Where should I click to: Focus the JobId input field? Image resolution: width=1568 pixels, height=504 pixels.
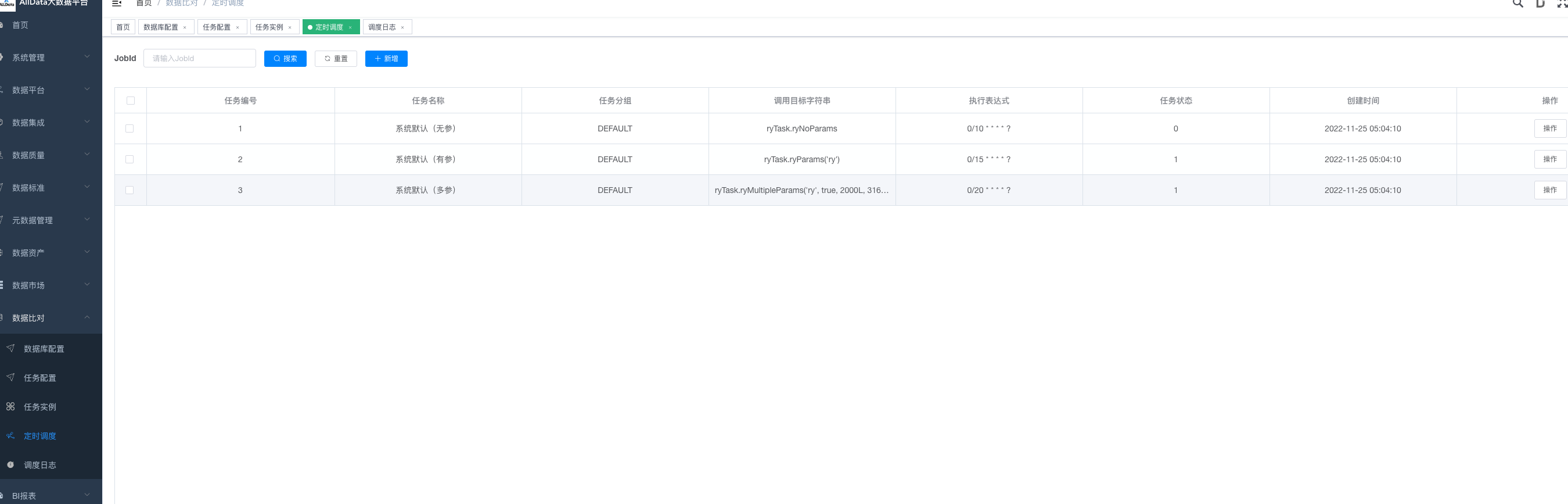click(200, 59)
